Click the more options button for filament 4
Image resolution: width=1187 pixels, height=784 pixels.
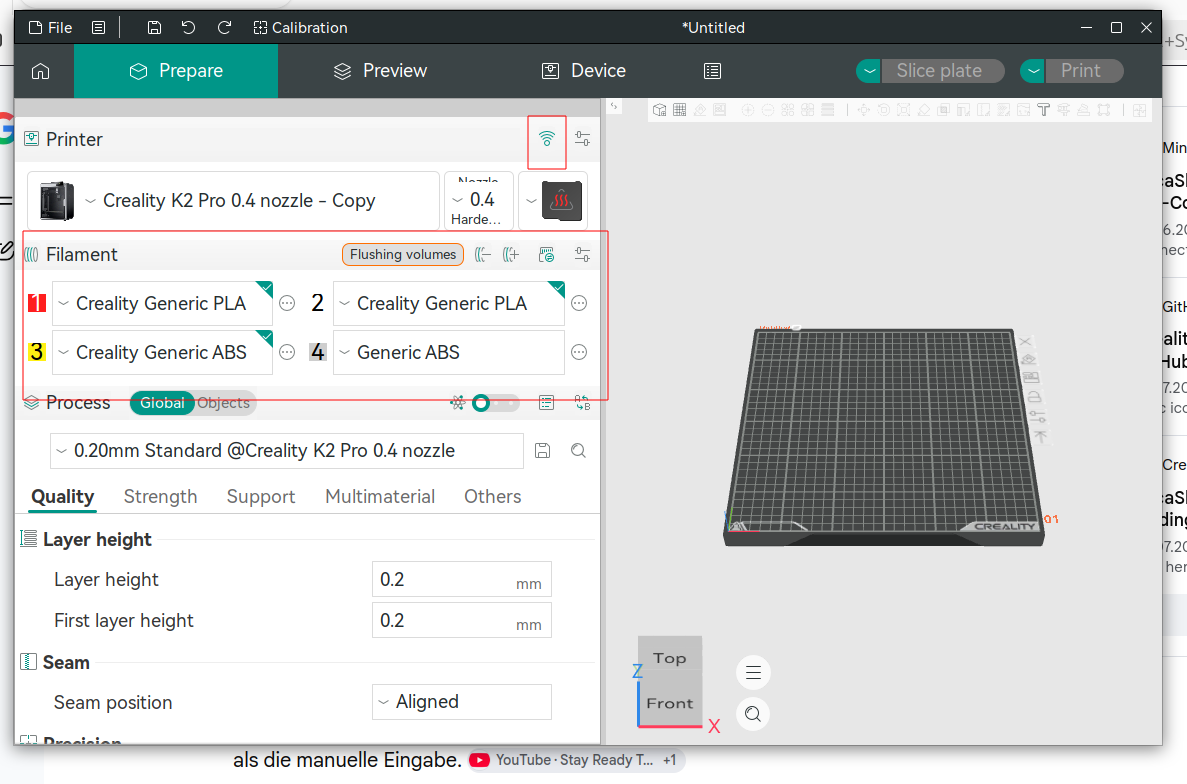(x=579, y=353)
